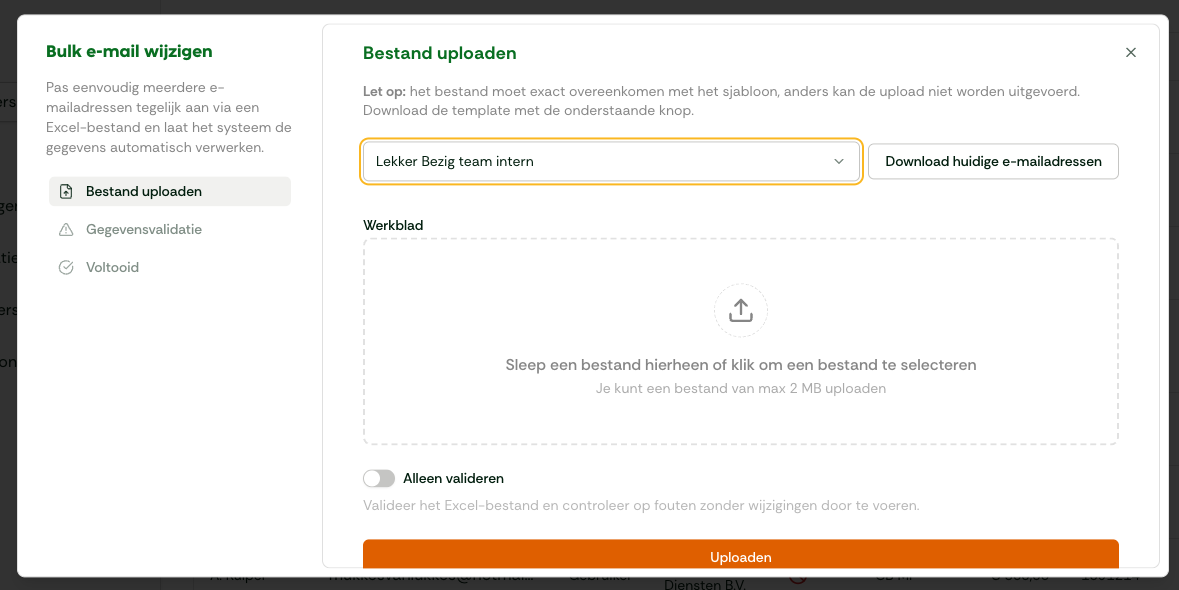Open the Lekker Bezig team intern combobox

(x=611, y=162)
